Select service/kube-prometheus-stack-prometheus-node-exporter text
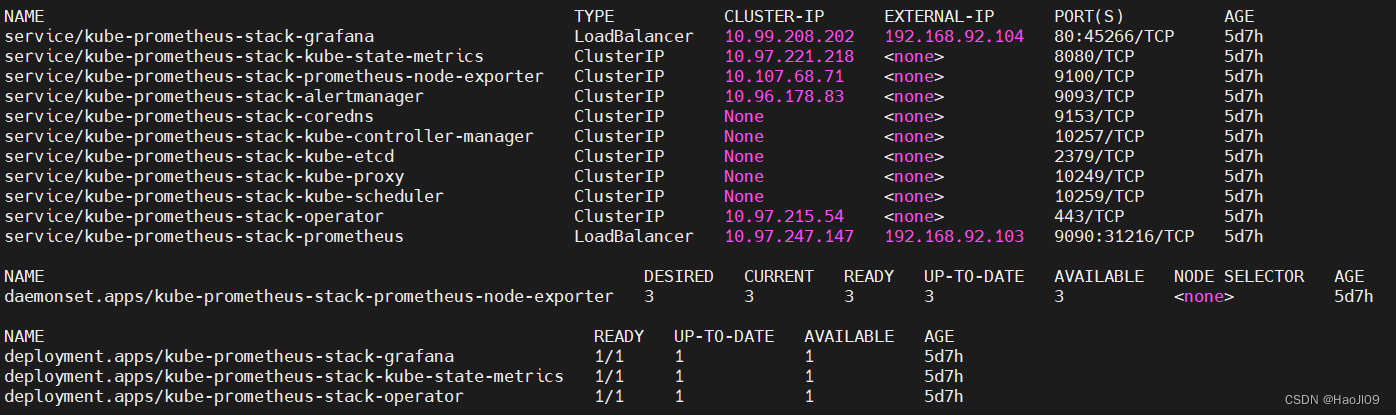The image size is (1396, 415). pyautogui.click(x=274, y=76)
